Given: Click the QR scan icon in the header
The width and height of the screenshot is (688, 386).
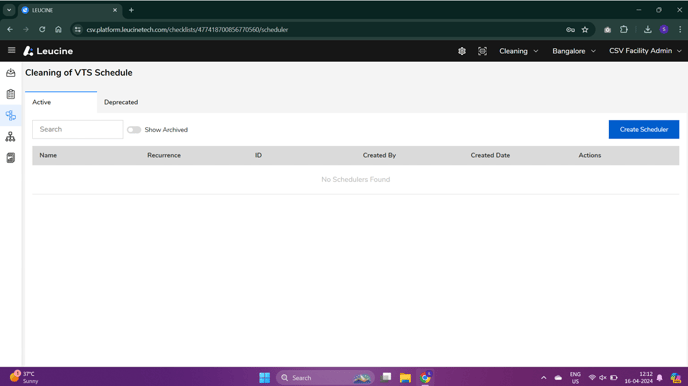Looking at the screenshot, I should point(482,51).
